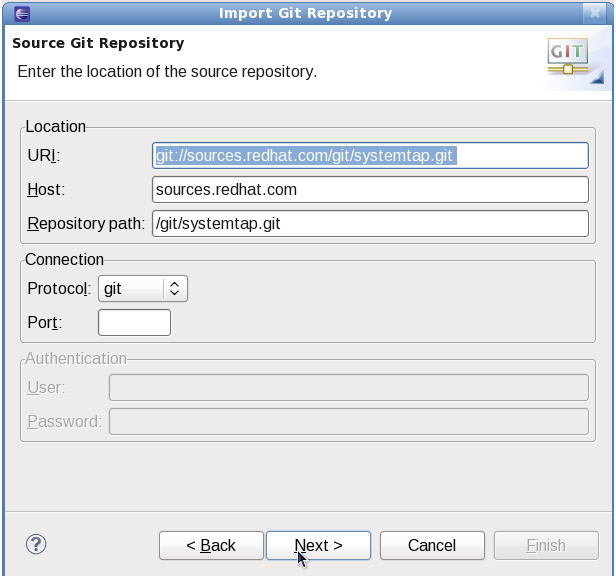Click the 'Connection' group label
This screenshot has width=616, height=576.
[64, 260]
